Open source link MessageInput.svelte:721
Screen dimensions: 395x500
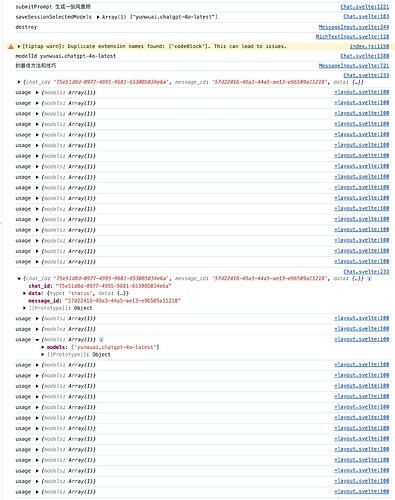point(354,66)
